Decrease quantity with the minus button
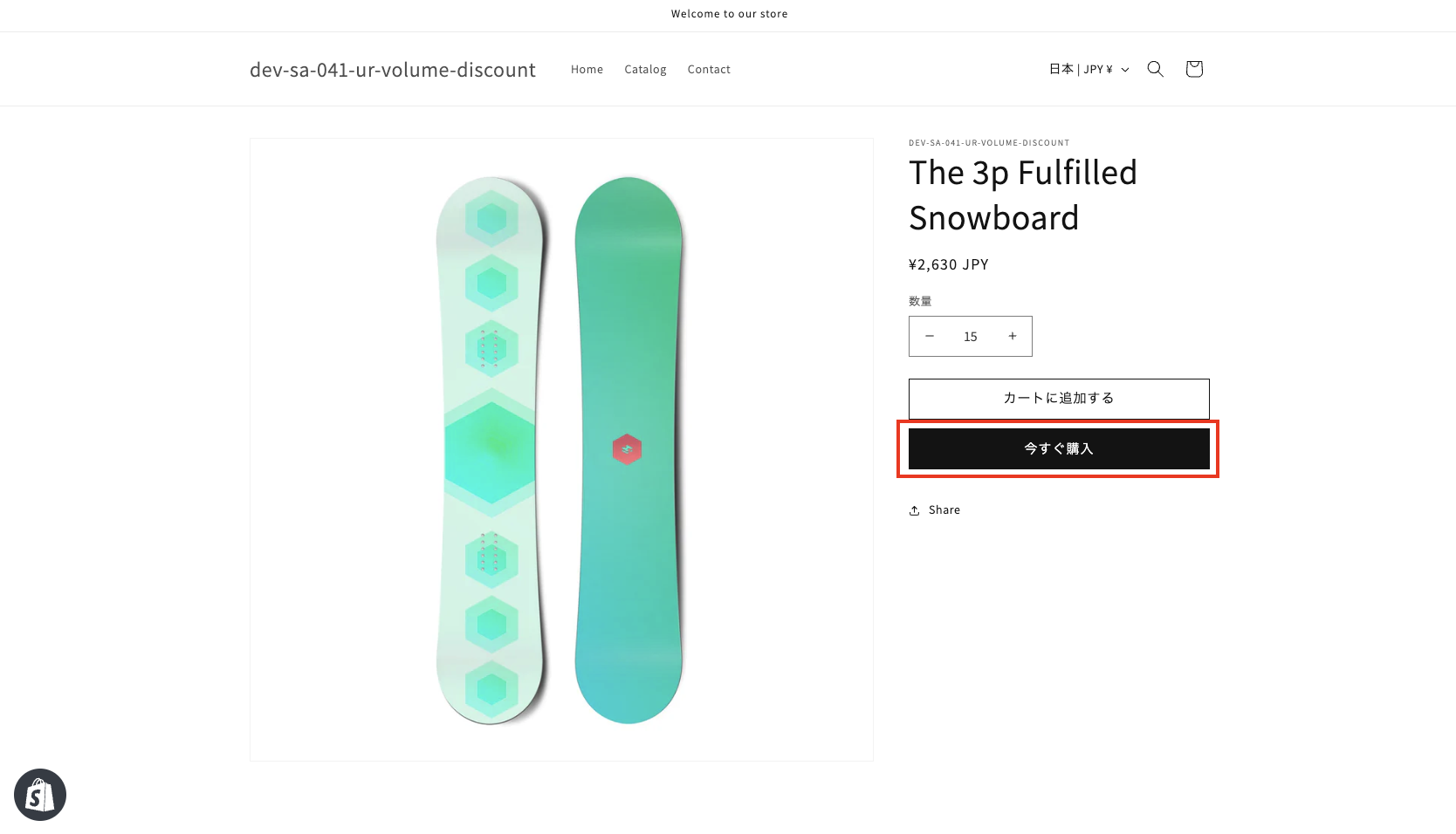The image size is (1456, 834). [x=930, y=336]
